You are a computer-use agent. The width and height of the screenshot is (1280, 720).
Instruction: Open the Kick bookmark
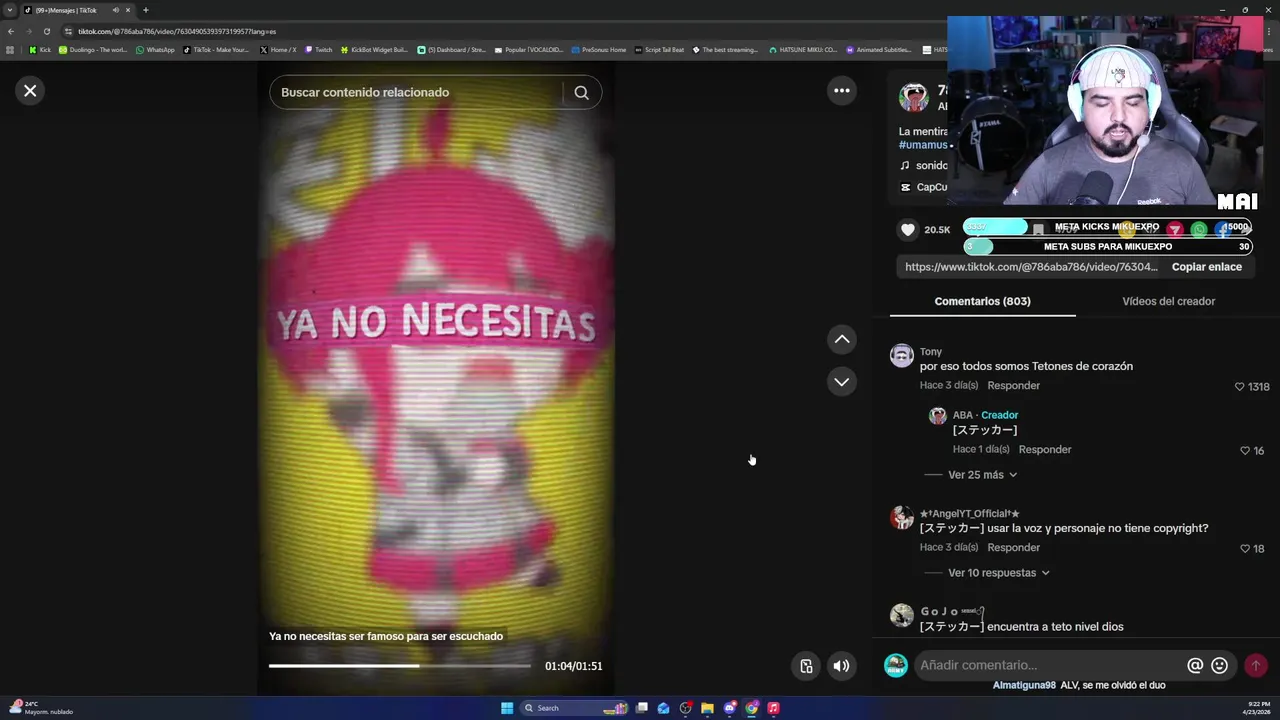pos(40,50)
